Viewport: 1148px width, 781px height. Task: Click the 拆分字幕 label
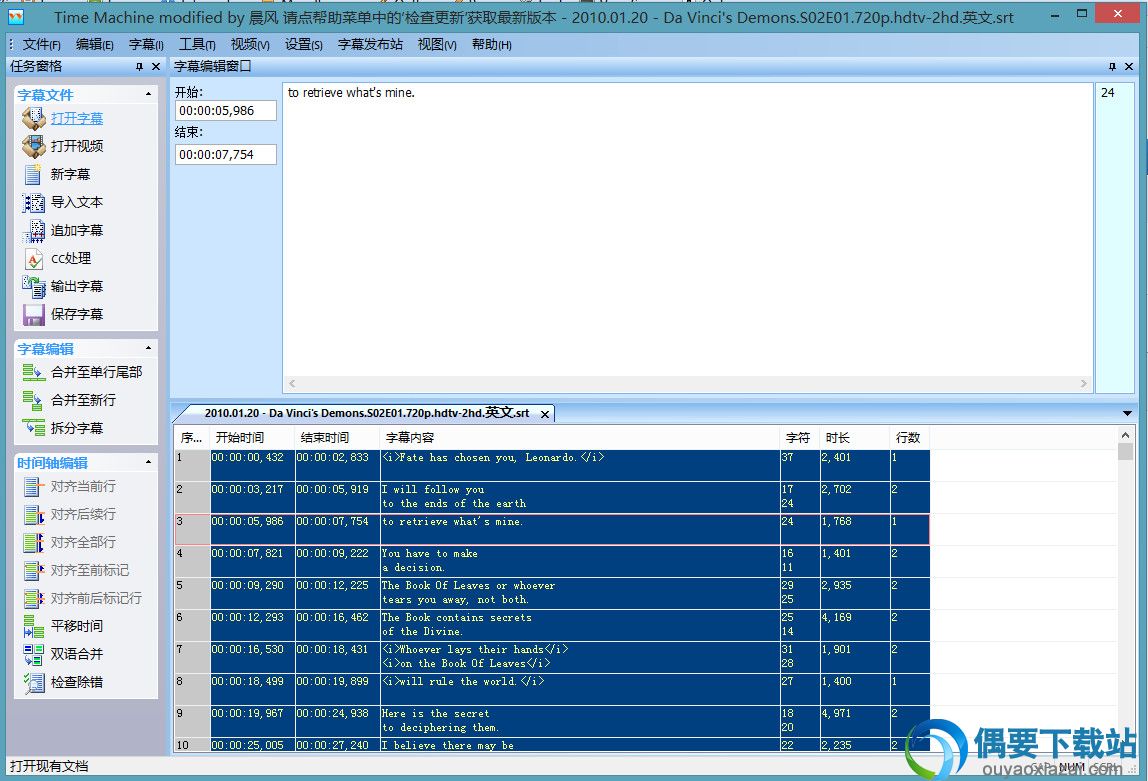coord(77,428)
